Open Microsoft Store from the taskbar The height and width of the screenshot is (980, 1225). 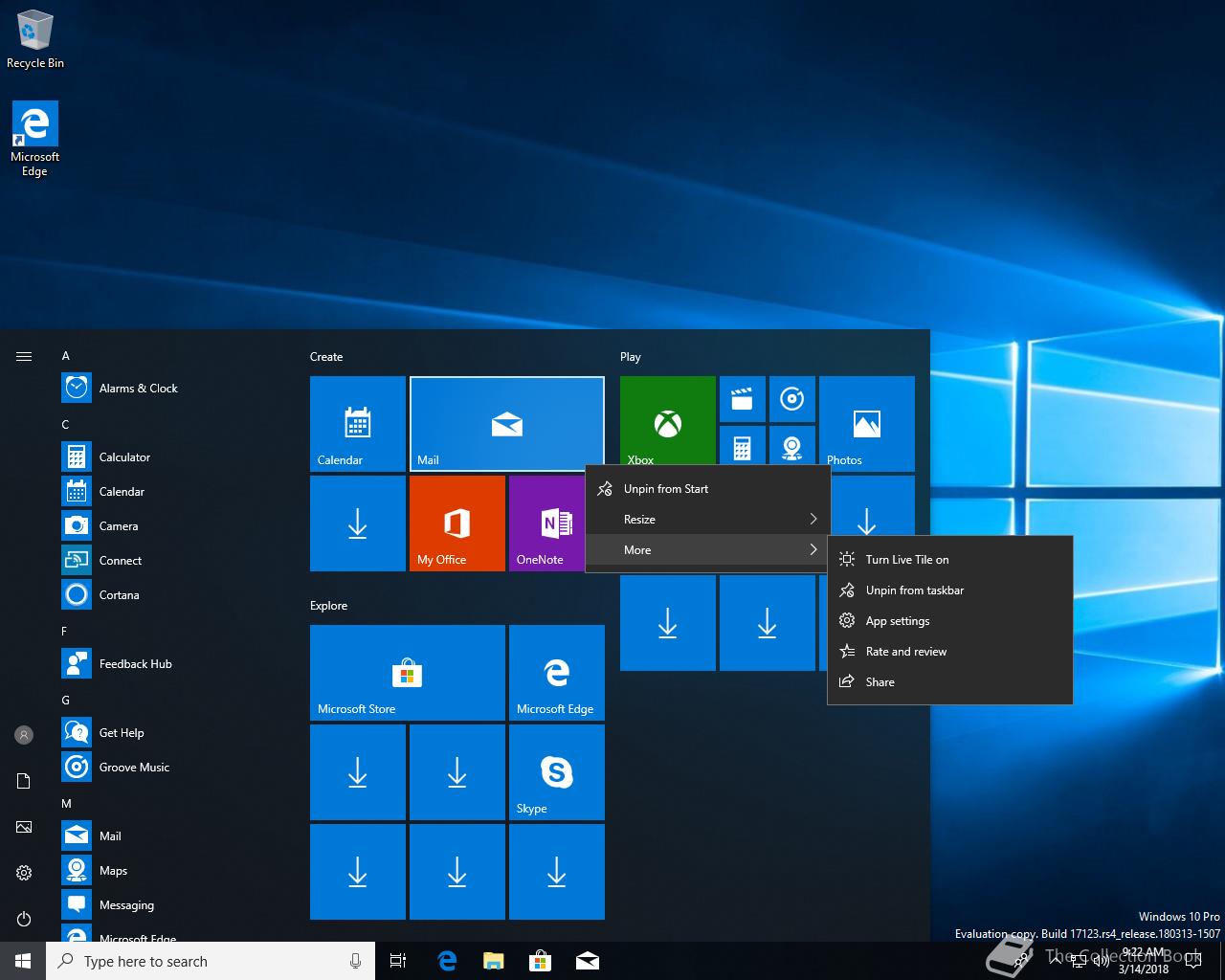[x=540, y=961]
